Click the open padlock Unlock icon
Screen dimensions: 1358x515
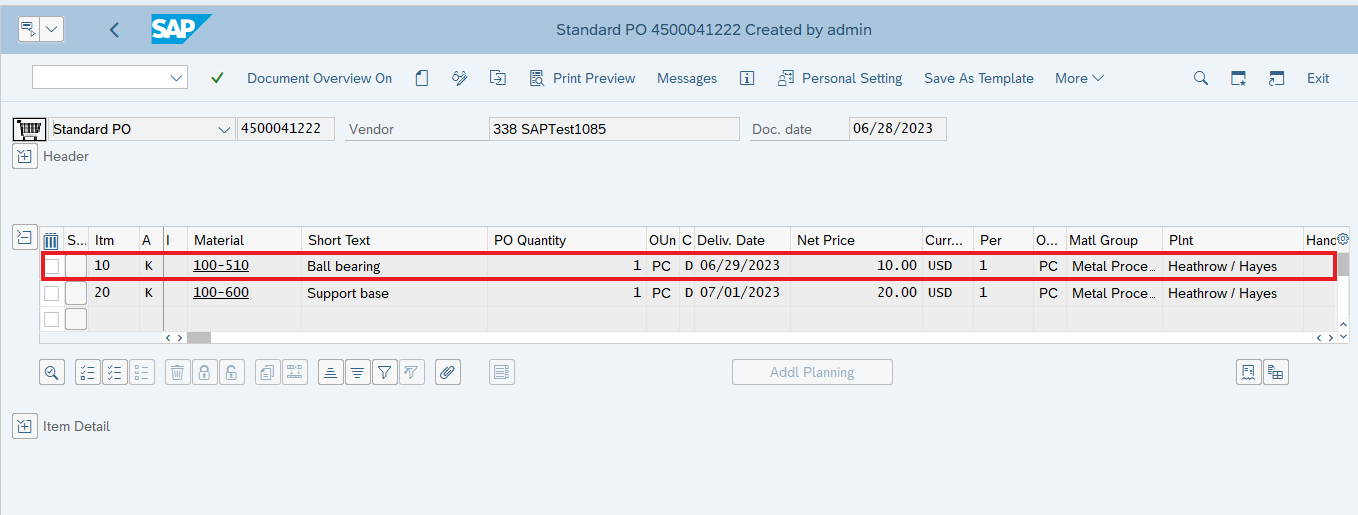click(x=231, y=373)
